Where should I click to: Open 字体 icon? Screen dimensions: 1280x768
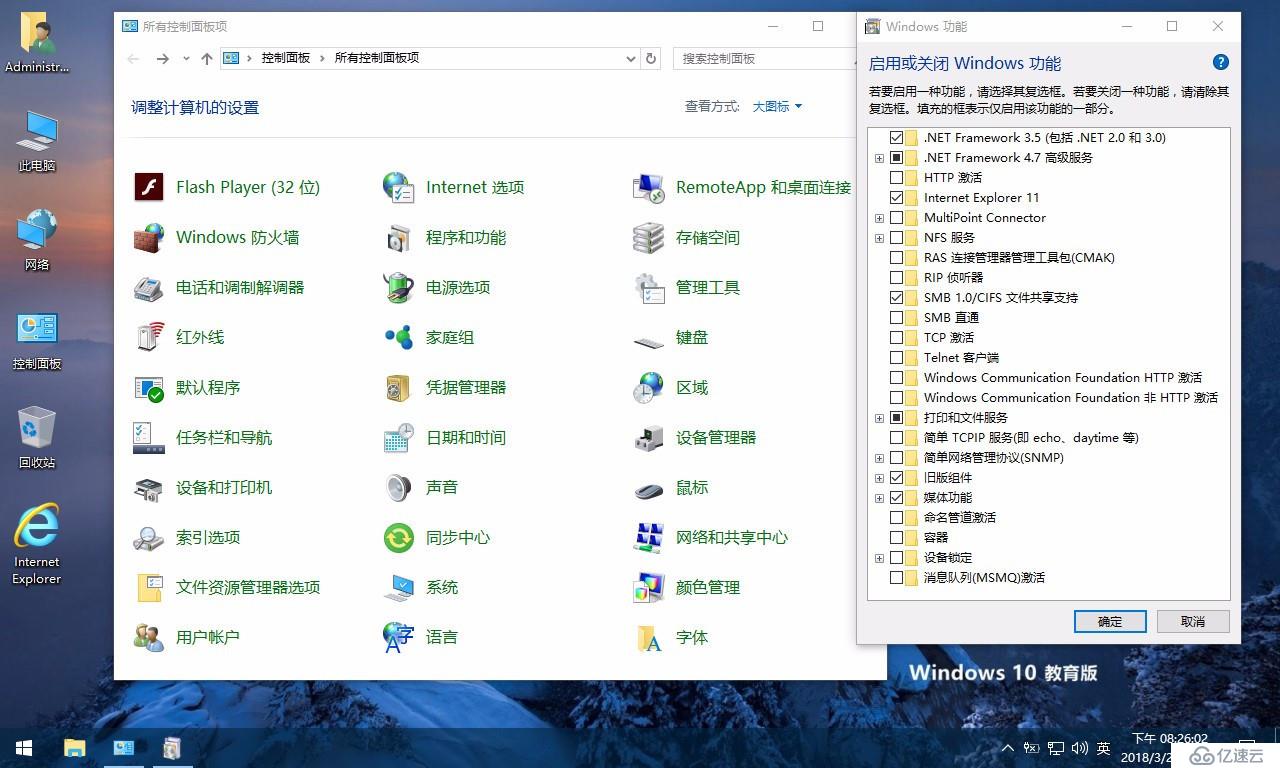click(649, 637)
